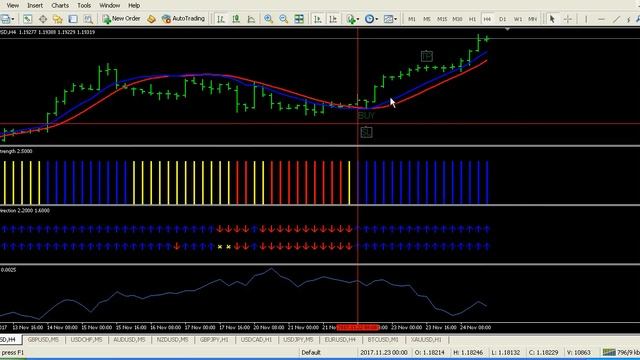
Task: Open the View menu
Action: click(x=13, y=5)
